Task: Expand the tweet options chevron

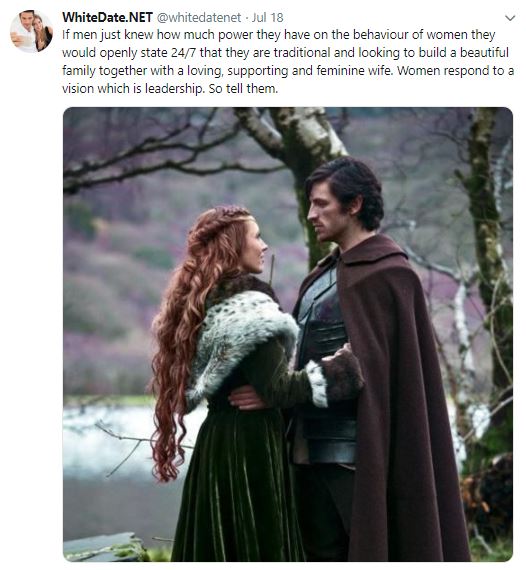Action: click(x=510, y=18)
